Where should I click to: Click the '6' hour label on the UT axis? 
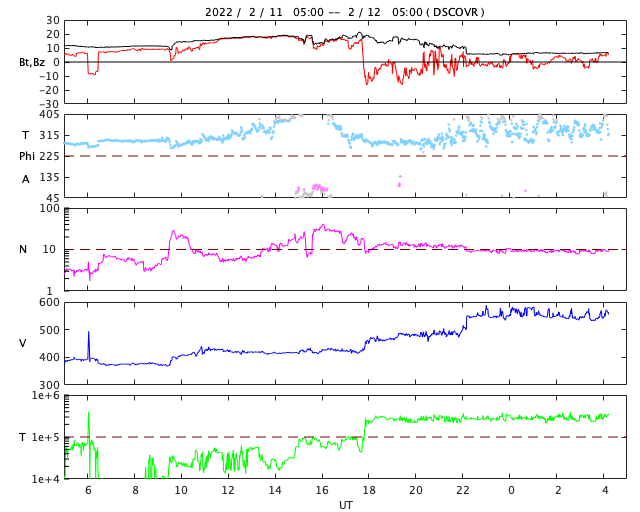point(88,490)
